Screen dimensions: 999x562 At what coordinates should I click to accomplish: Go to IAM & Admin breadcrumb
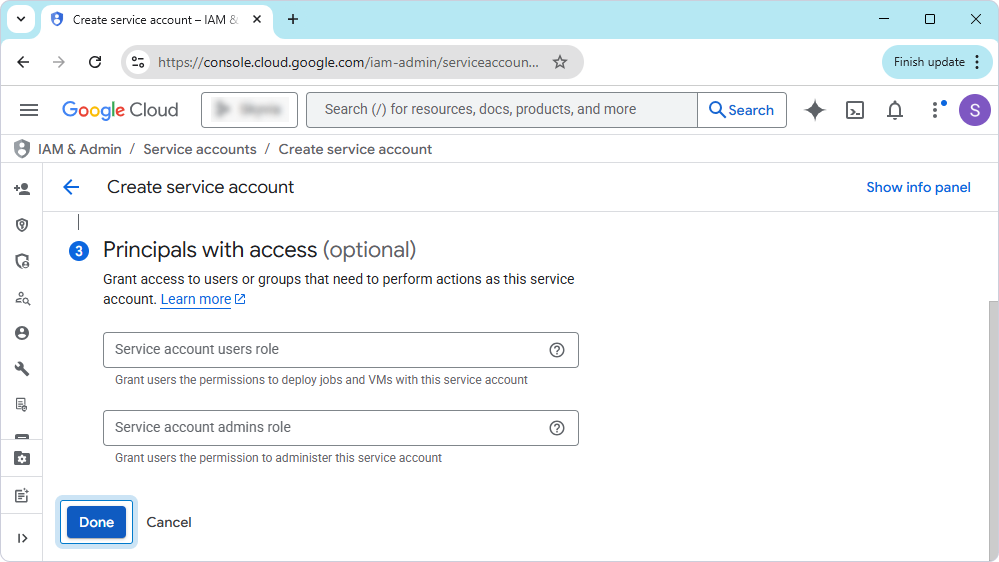(80, 149)
